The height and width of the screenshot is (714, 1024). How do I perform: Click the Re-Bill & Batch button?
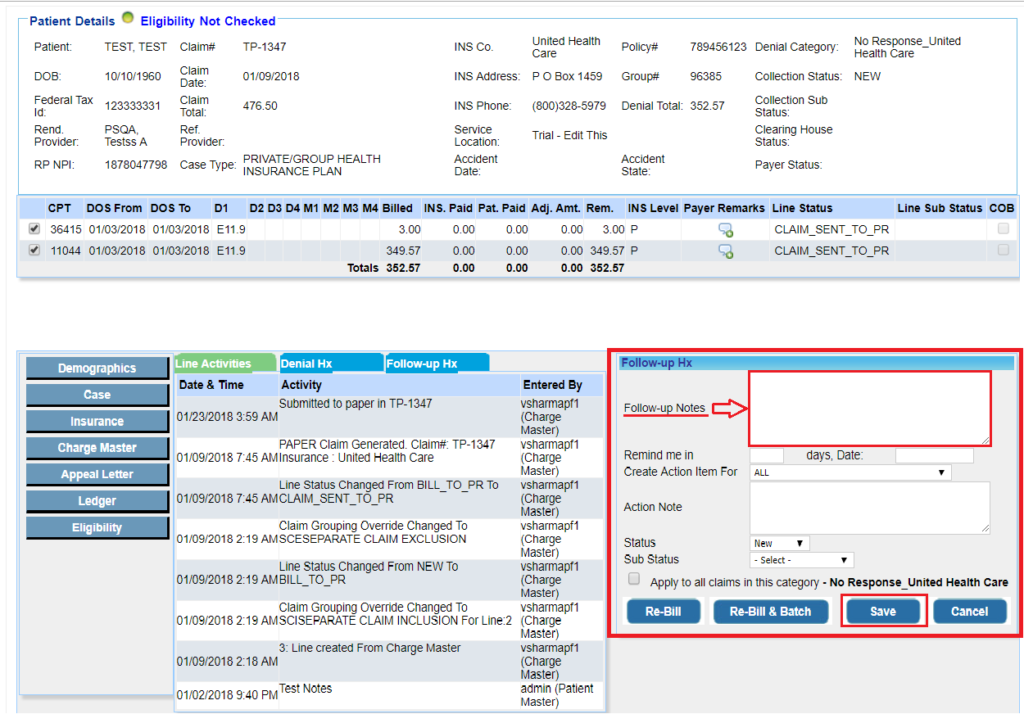click(770, 610)
